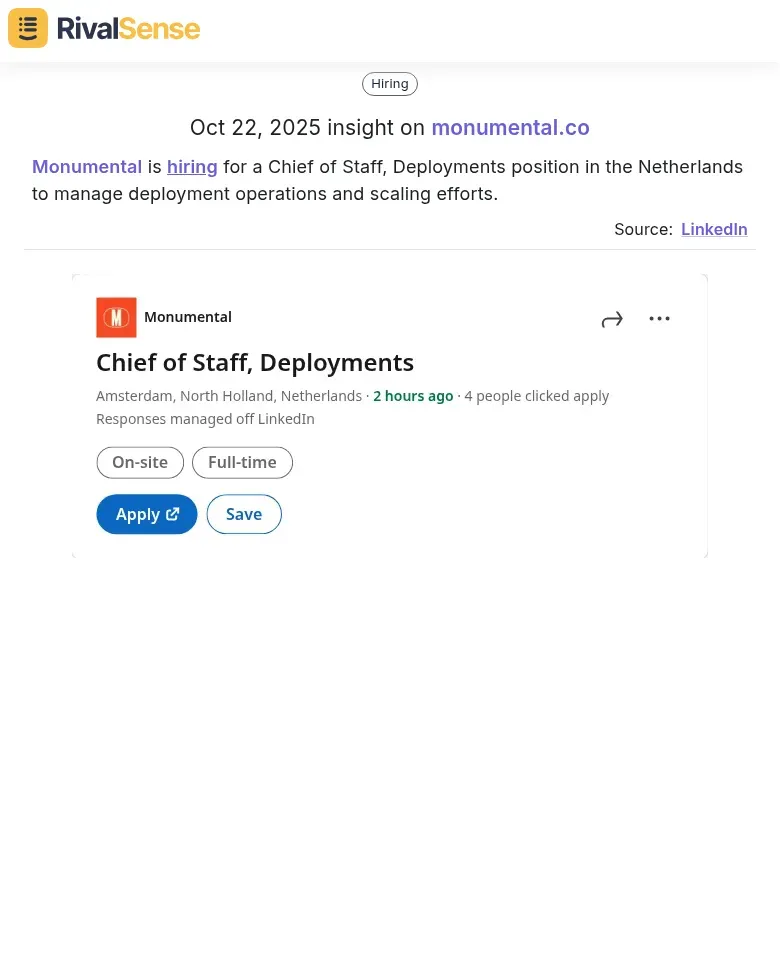Click the RivalSense wordmark text

pos(128,29)
